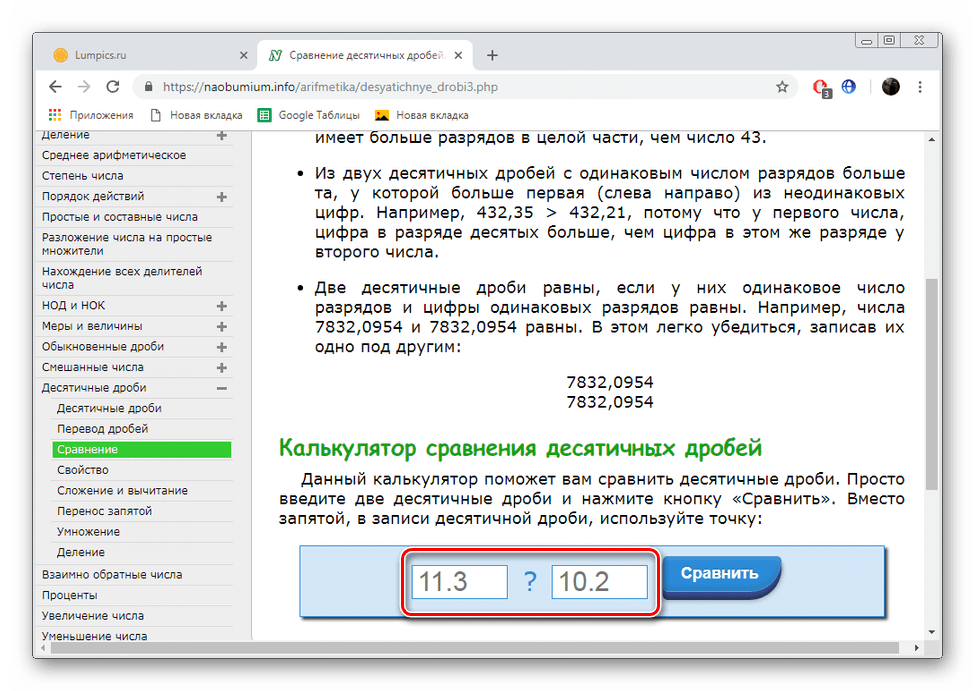Click the browser forward arrow
The height and width of the screenshot is (691, 975).
84,87
